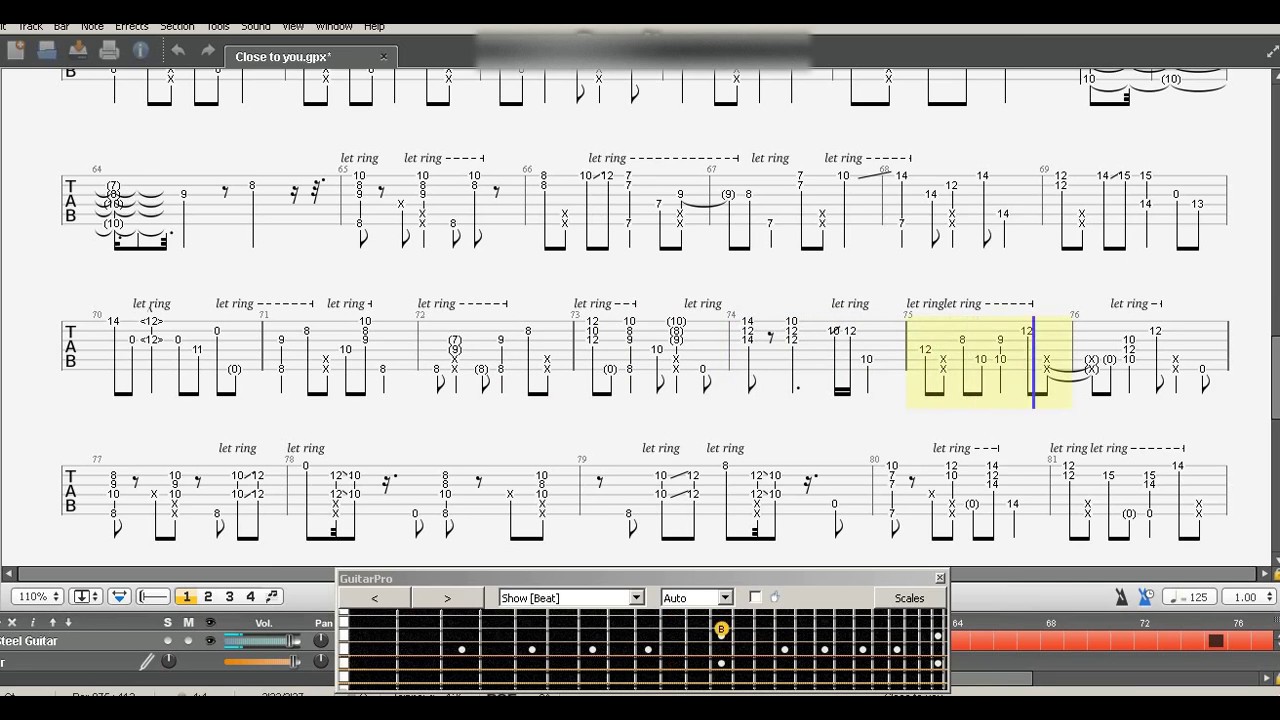The height and width of the screenshot is (720, 1280).
Task: Toggle the blue count-in metronome icon
Action: [1146, 597]
